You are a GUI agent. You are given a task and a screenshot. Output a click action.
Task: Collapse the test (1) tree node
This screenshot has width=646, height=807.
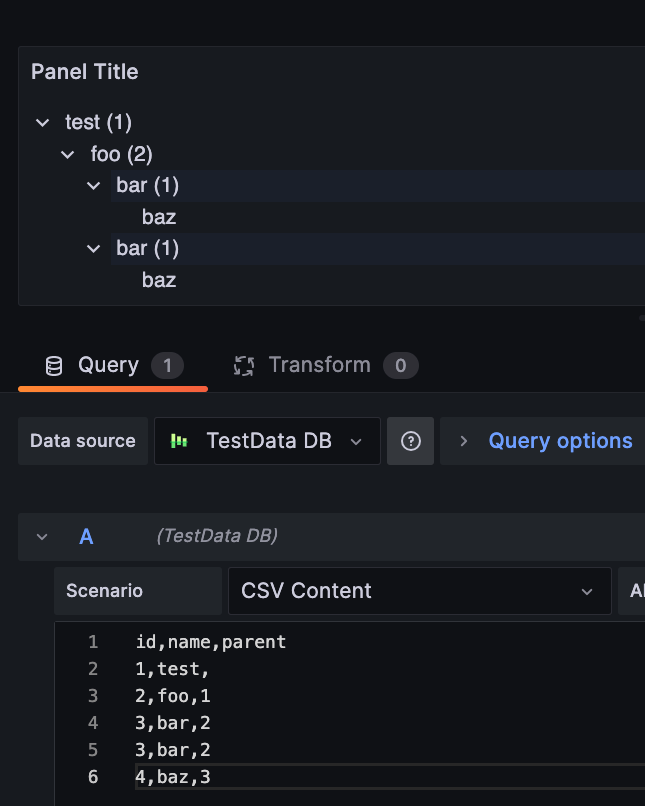point(42,122)
